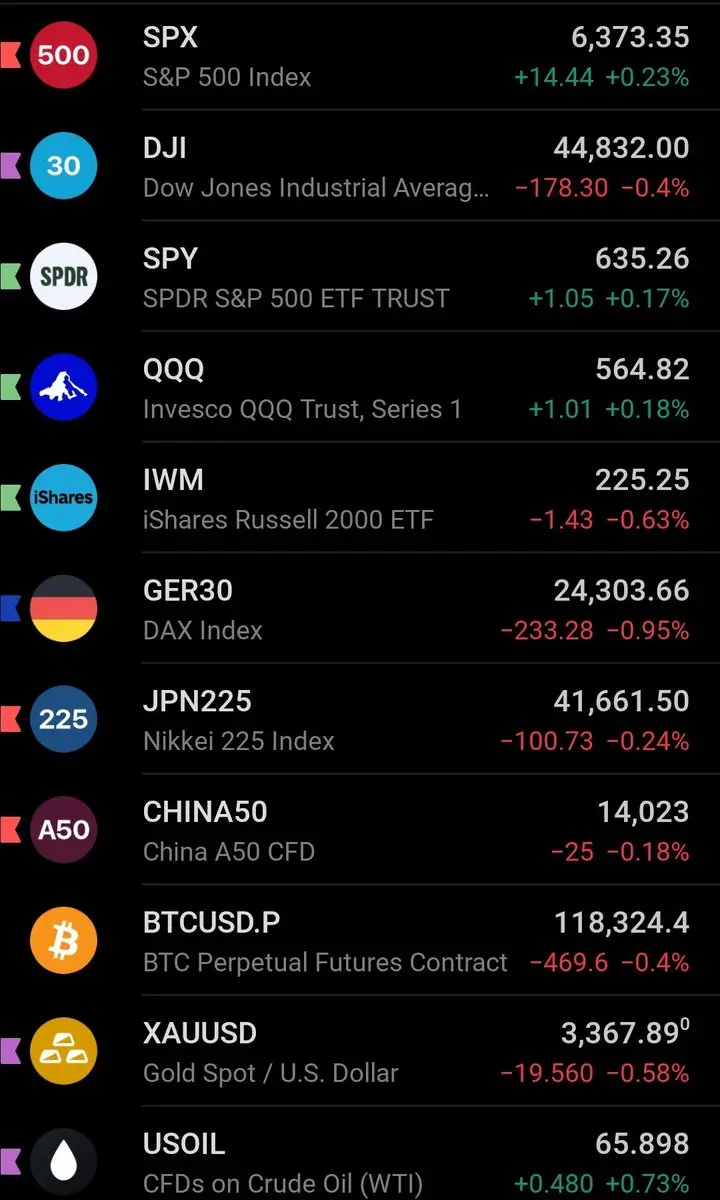Select the blue flag marker beside GER30

[x=10, y=607]
